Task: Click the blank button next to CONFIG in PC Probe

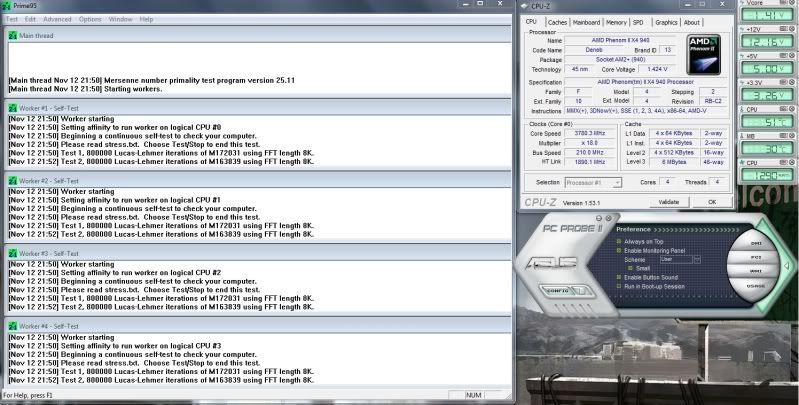Action: (581, 291)
